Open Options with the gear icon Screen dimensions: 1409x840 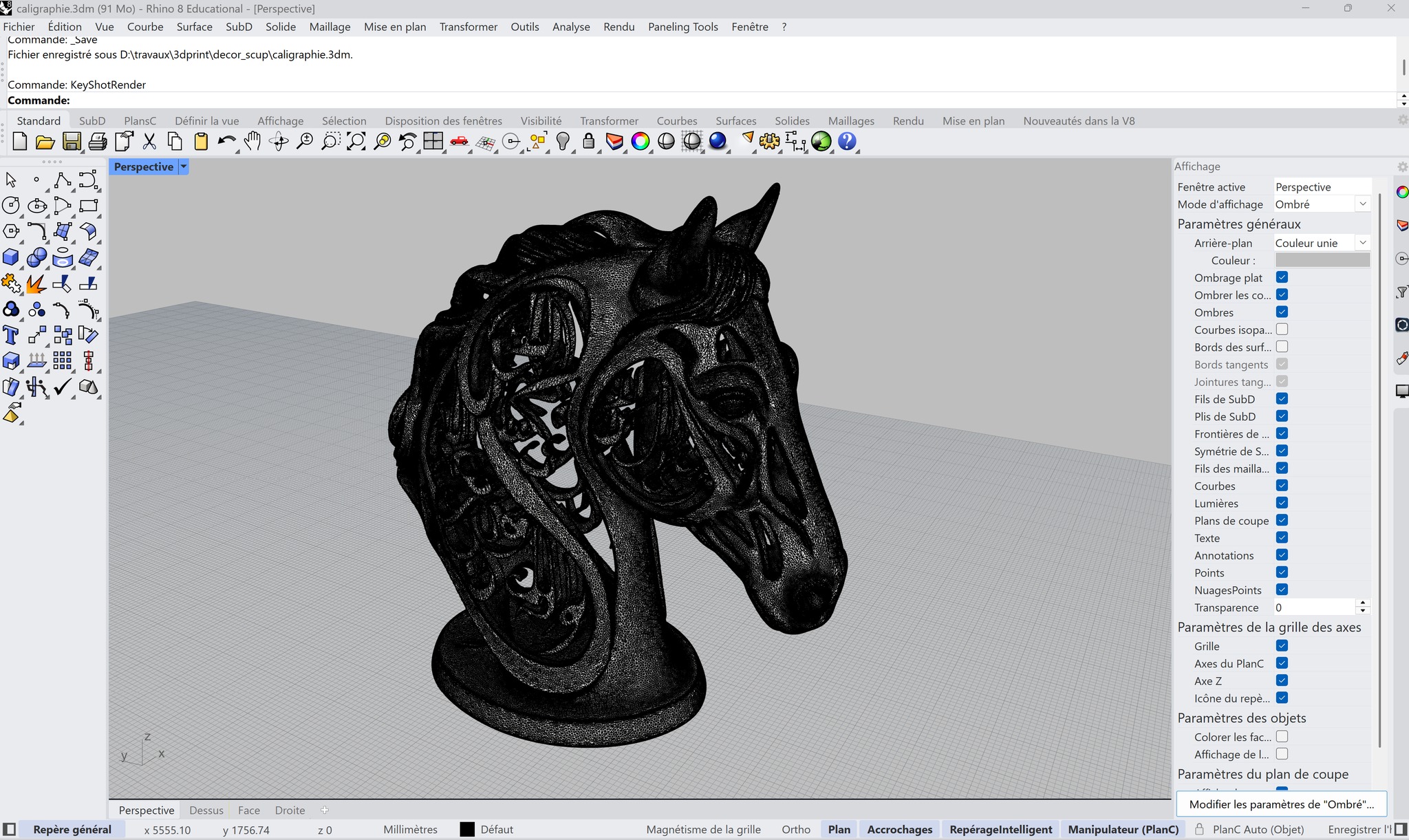tap(769, 142)
